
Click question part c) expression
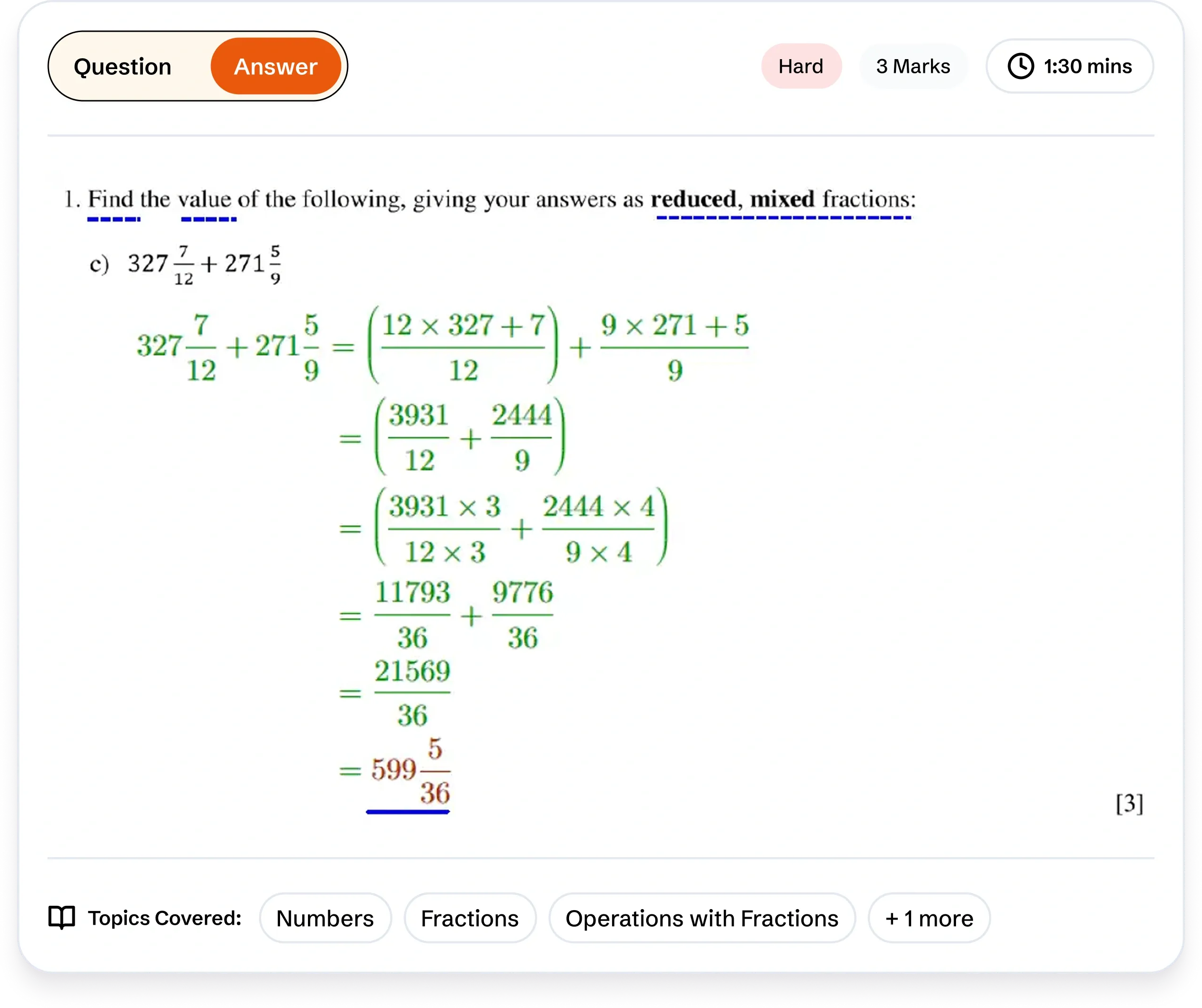(x=203, y=264)
